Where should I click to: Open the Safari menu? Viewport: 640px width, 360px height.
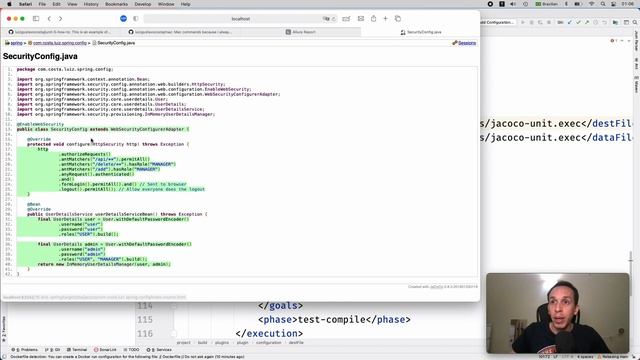tap(25, 4)
